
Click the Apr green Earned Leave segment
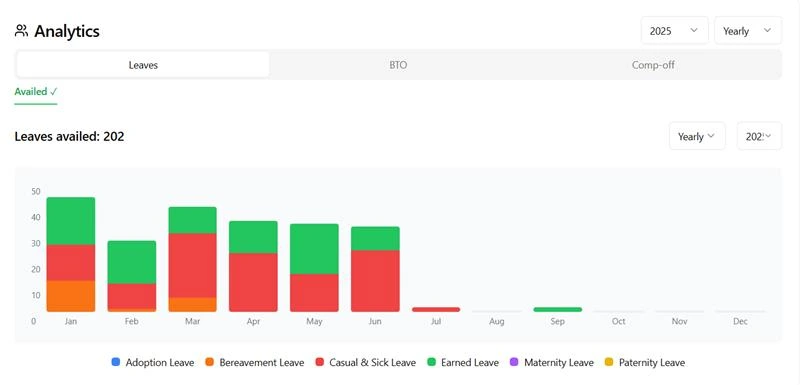point(254,237)
